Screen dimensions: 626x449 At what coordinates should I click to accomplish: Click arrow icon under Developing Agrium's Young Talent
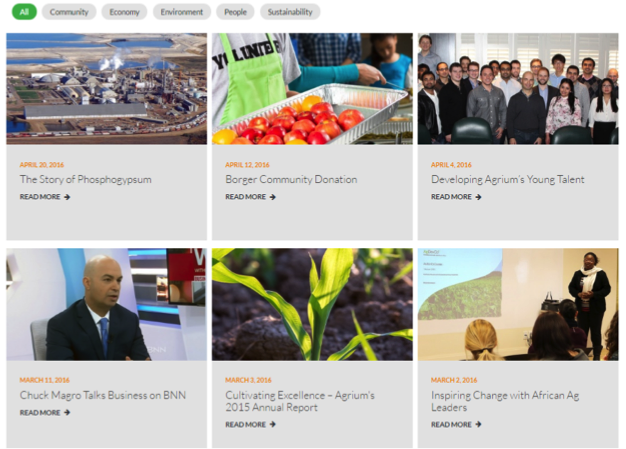click(x=478, y=197)
